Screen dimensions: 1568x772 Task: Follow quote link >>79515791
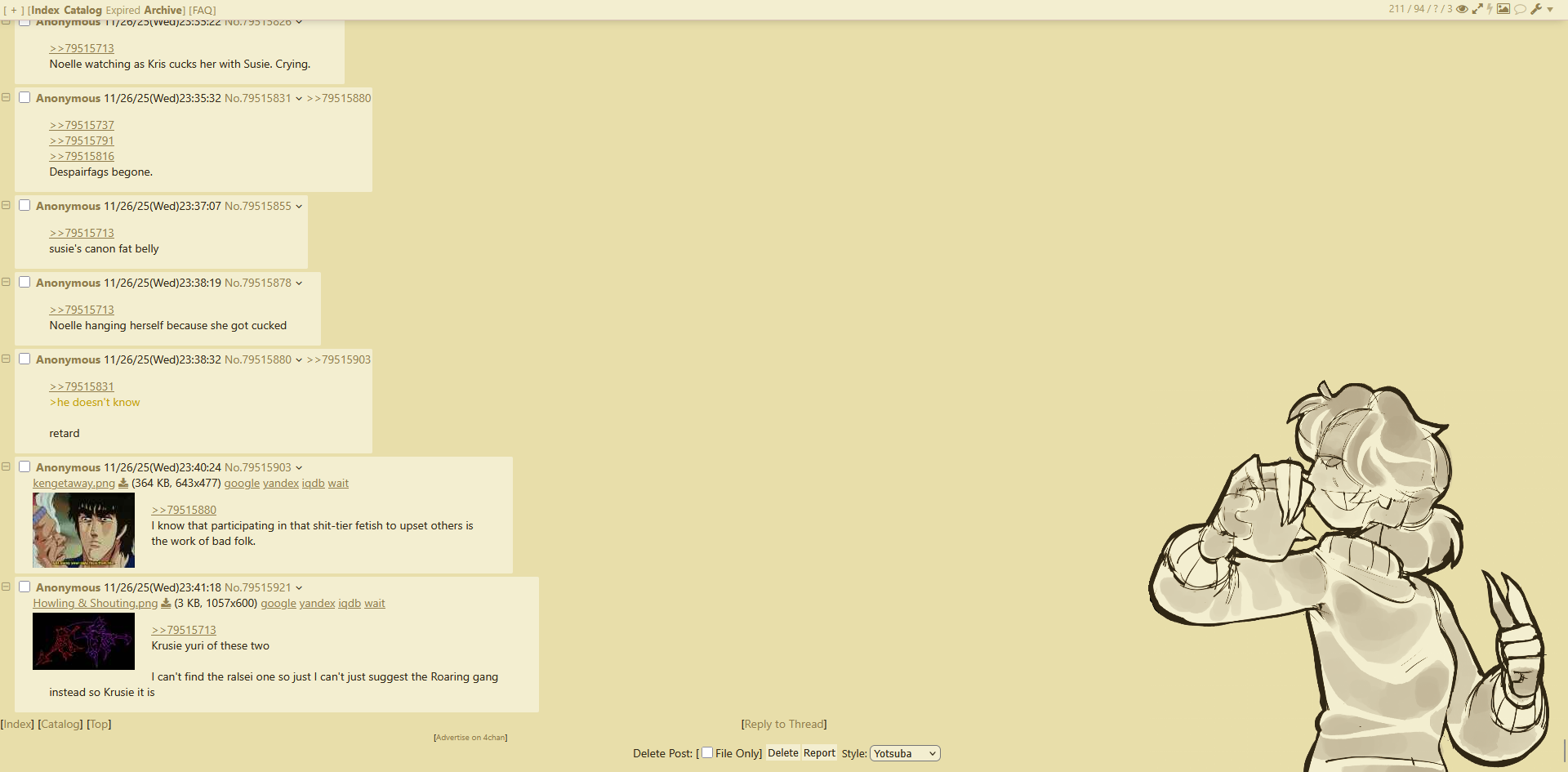click(82, 141)
